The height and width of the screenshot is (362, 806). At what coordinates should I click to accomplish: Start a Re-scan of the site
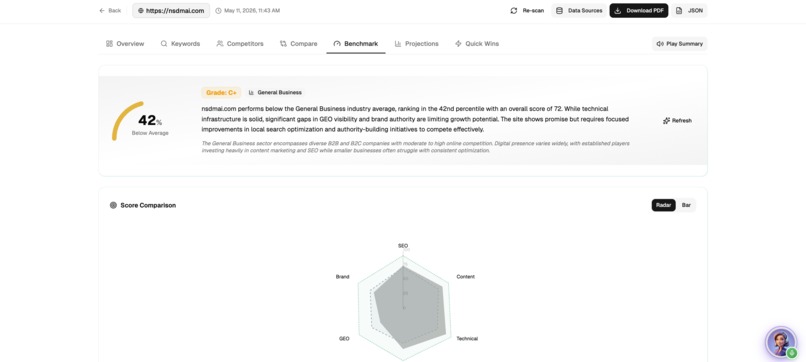(527, 10)
